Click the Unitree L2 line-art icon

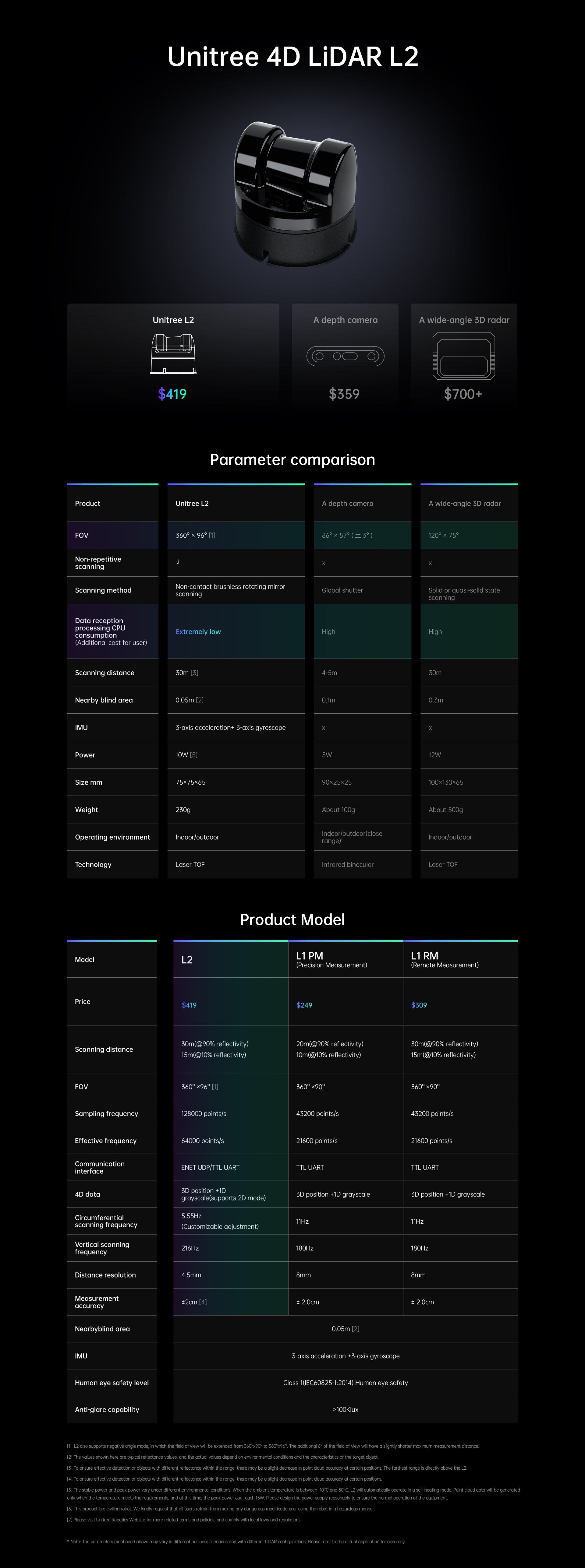coord(173,354)
